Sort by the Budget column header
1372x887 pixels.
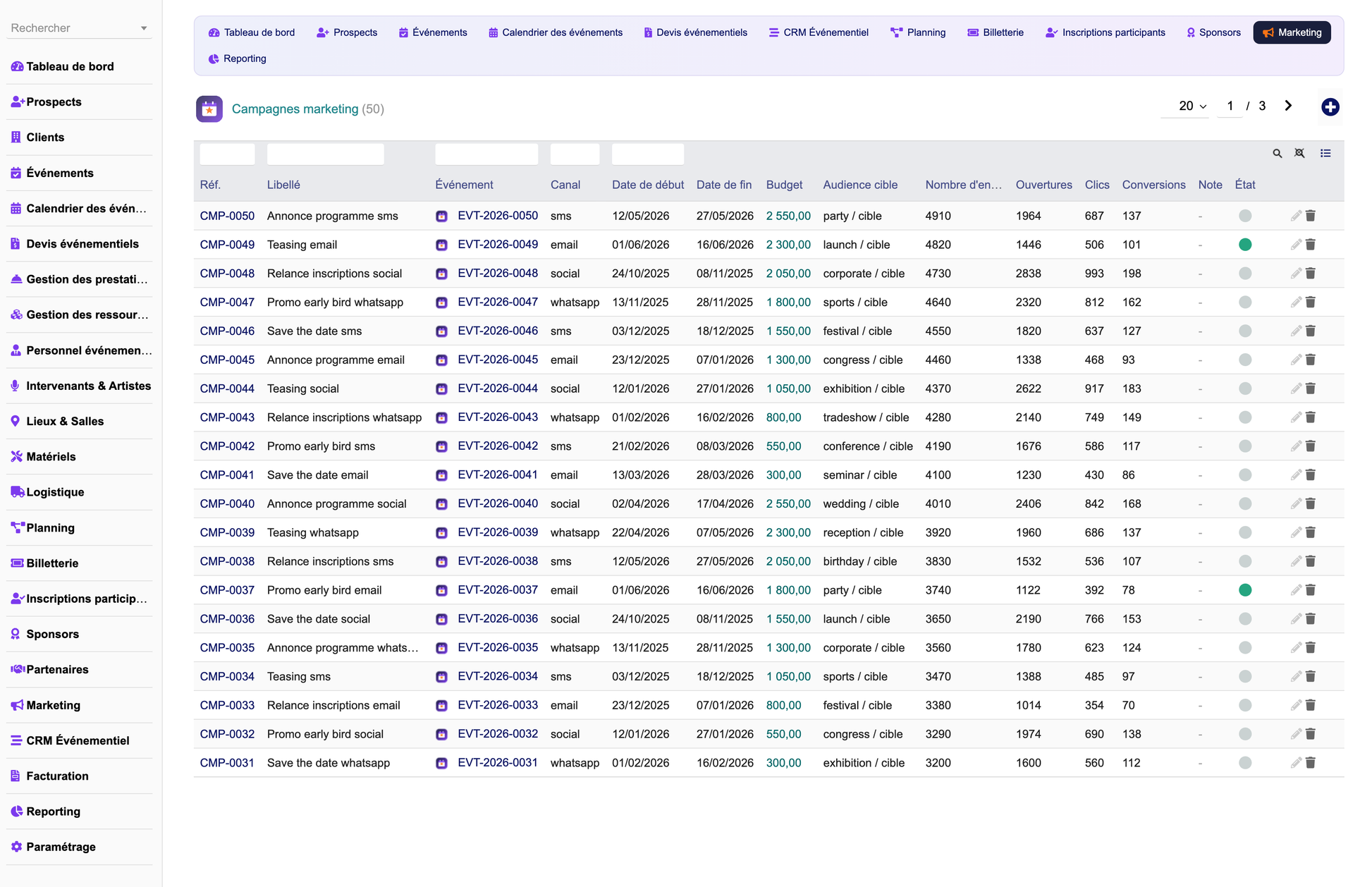(x=784, y=185)
